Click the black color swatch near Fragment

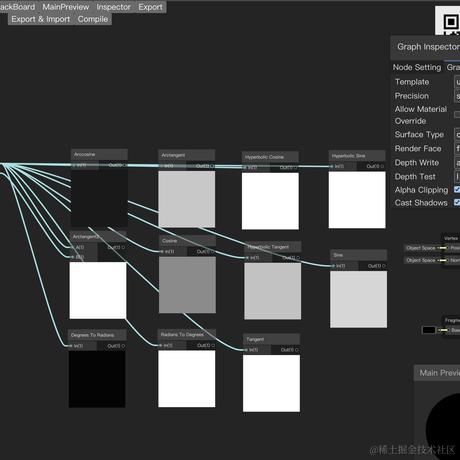[x=429, y=330]
